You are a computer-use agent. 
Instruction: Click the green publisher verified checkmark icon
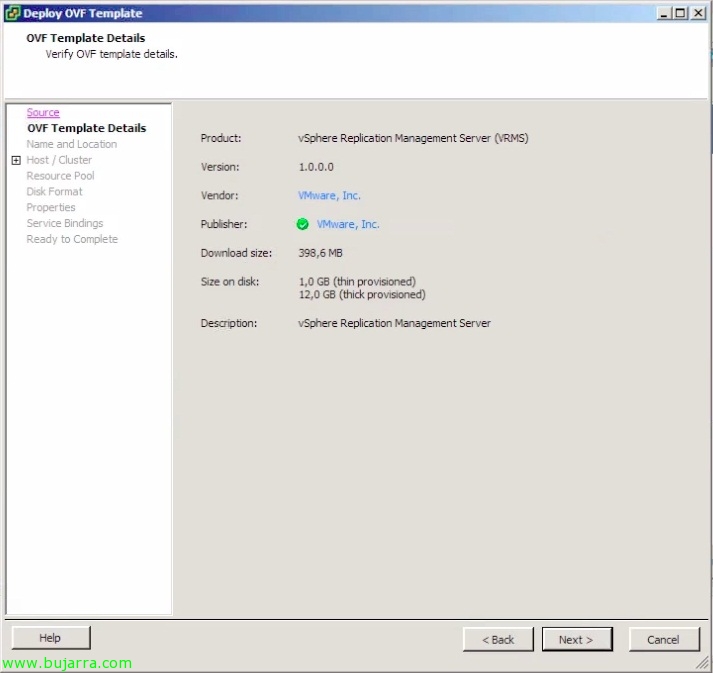302,224
